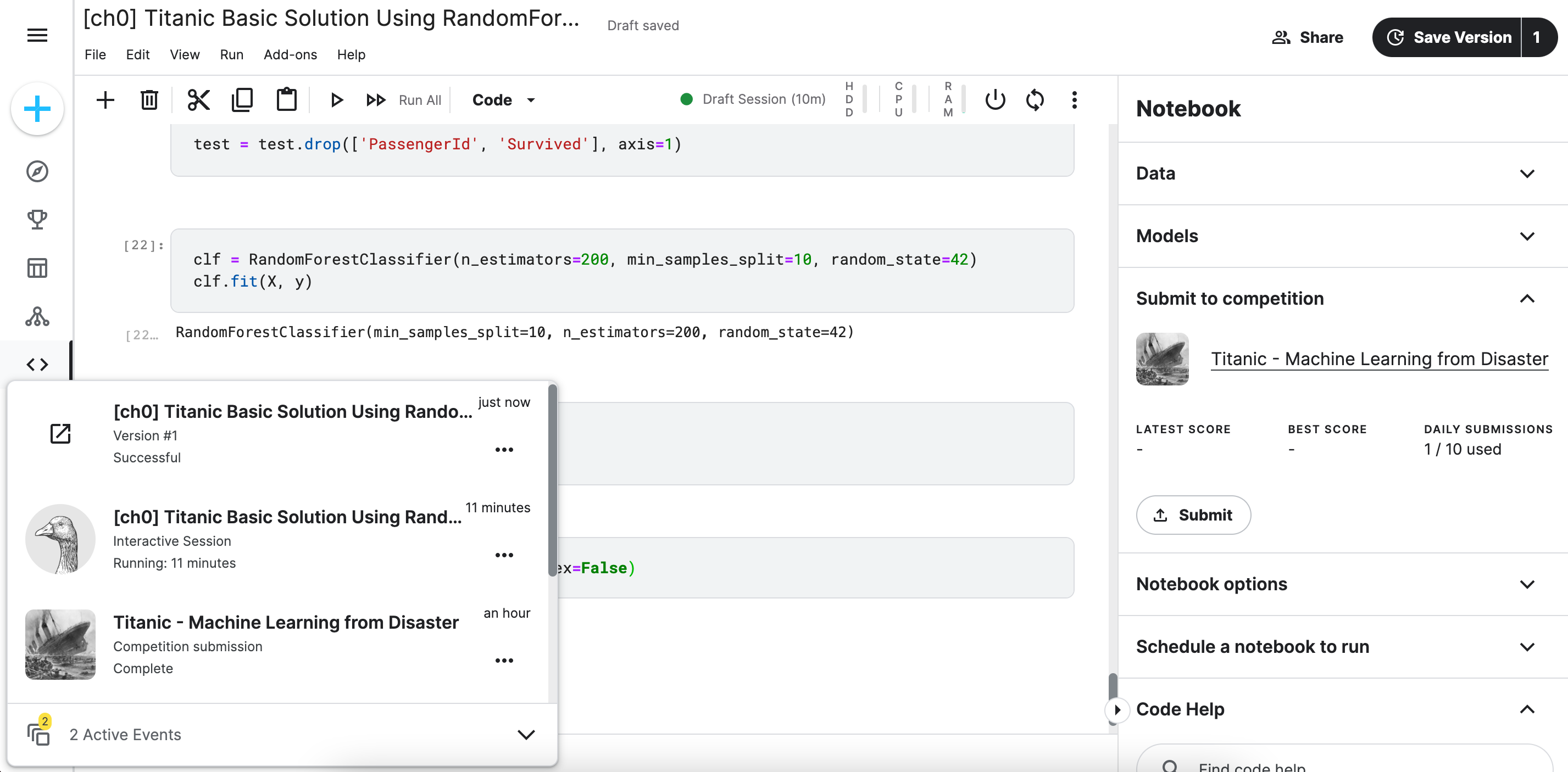The image size is (1568, 772).
Task: Click the test.drop code cell
Action: click(x=622, y=150)
